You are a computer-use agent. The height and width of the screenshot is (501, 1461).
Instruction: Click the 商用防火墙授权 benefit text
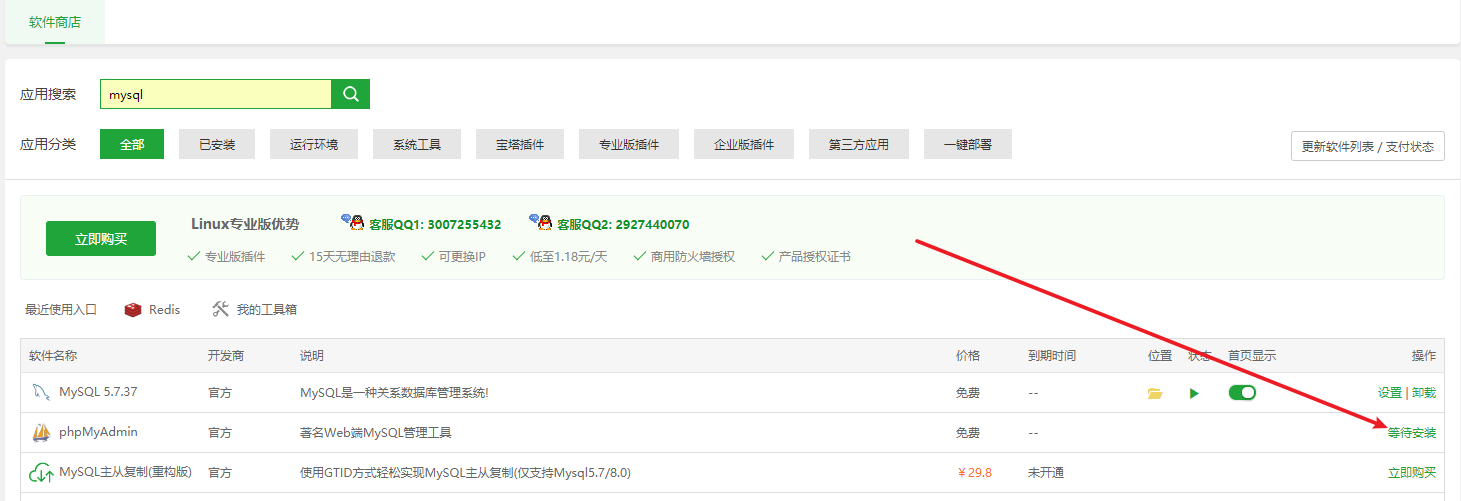click(693, 257)
